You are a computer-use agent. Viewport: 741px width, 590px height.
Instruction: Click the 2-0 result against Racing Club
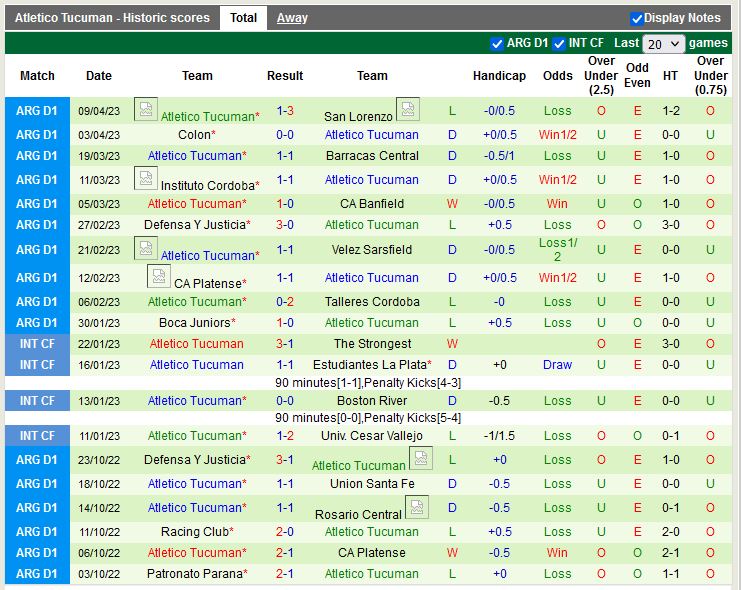(285, 532)
